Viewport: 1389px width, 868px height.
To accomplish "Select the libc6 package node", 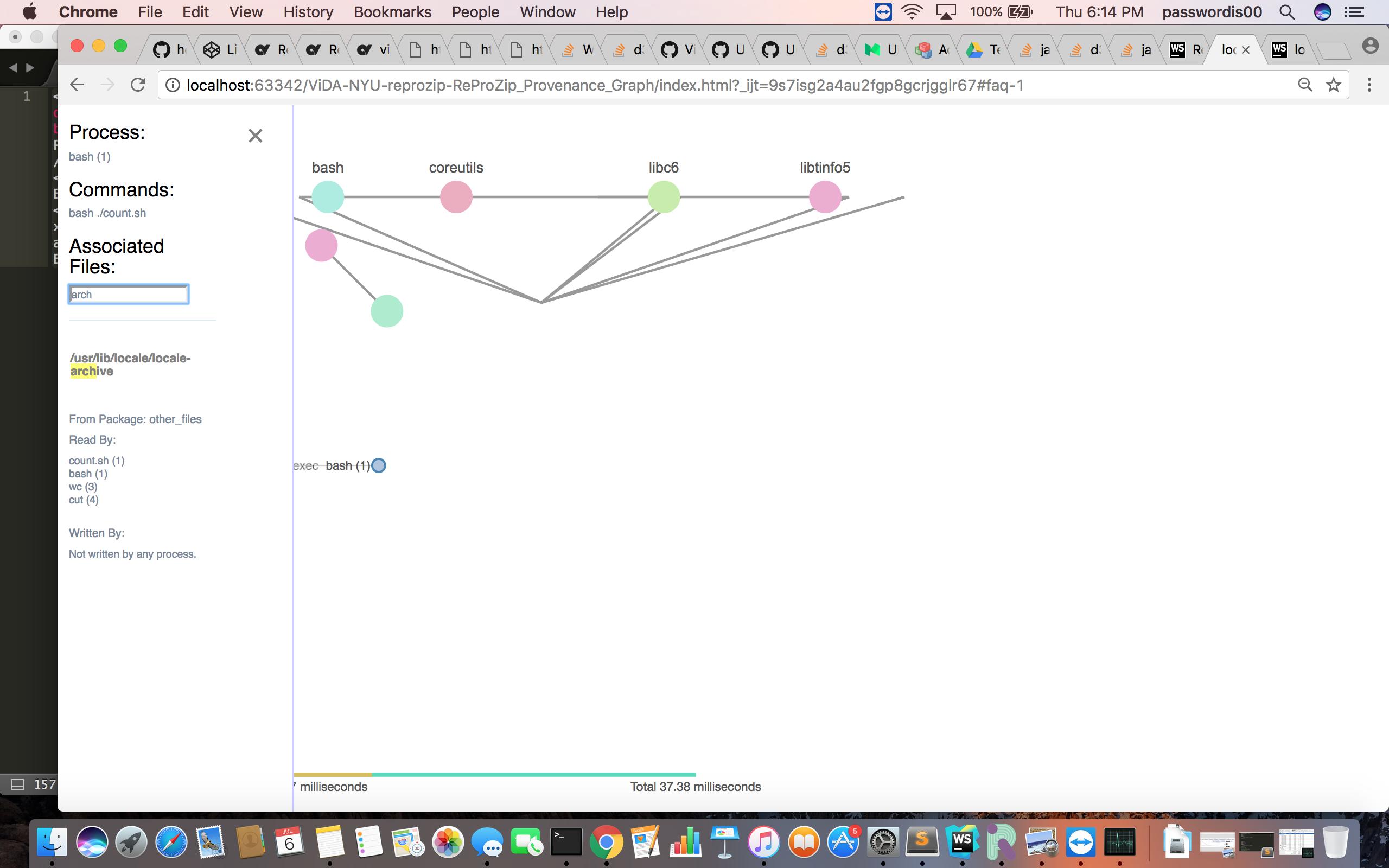I will 664,196.
